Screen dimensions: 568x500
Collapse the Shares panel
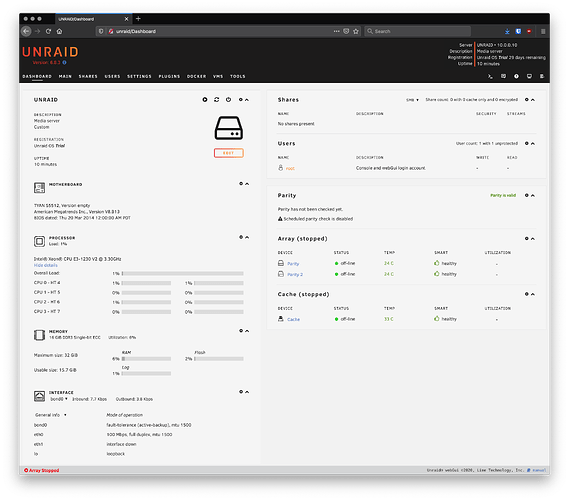pyautogui.click(x=533, y=99)
